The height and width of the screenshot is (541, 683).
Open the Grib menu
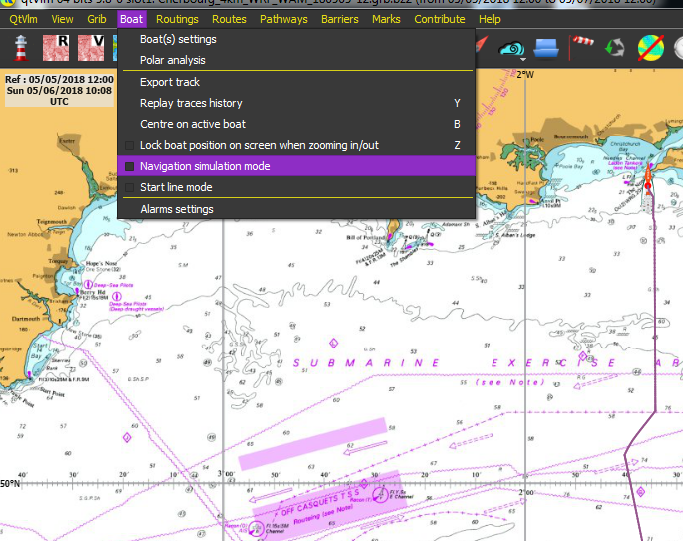[97, 19]
